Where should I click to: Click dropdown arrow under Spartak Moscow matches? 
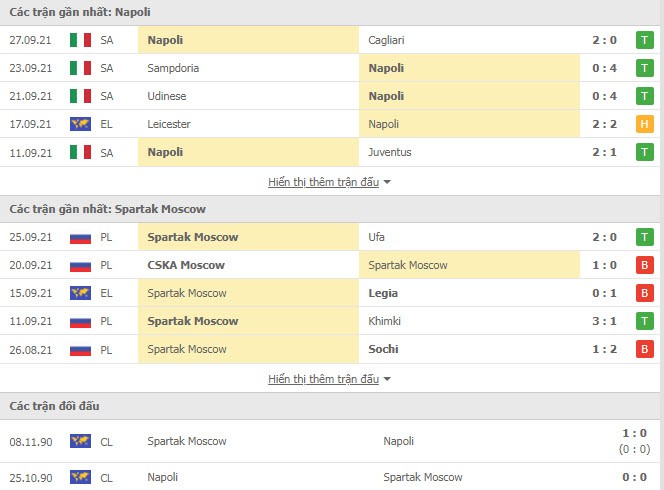tap(387, 380)
